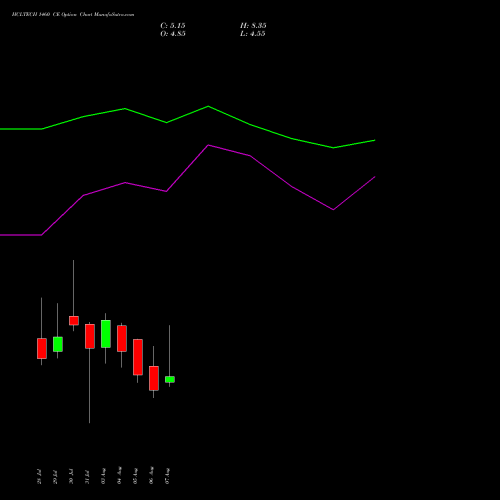500x500 pixels.
Task: Click the HCLTECH 1460 CE chart title
Action: [x=73, y=15]
